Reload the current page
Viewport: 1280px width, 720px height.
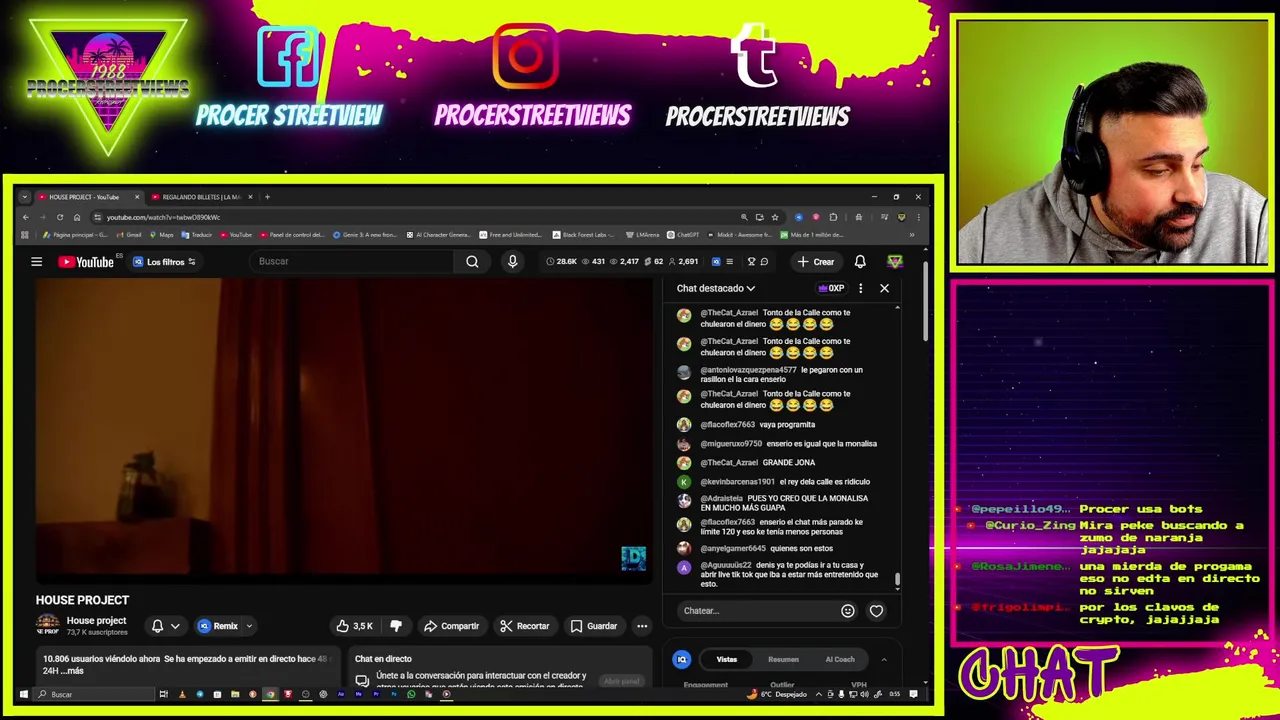60,217
